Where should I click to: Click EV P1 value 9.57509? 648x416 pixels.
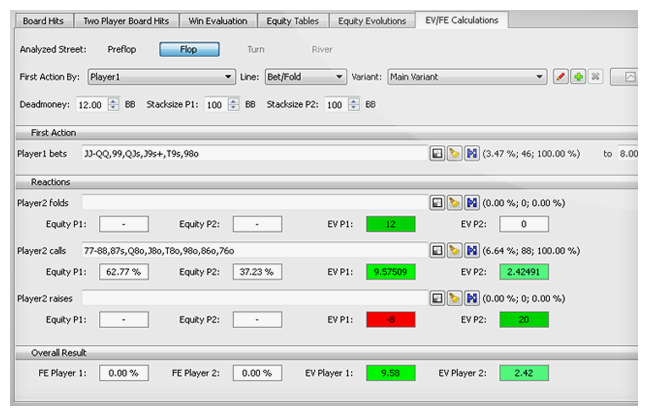[391, 272]
